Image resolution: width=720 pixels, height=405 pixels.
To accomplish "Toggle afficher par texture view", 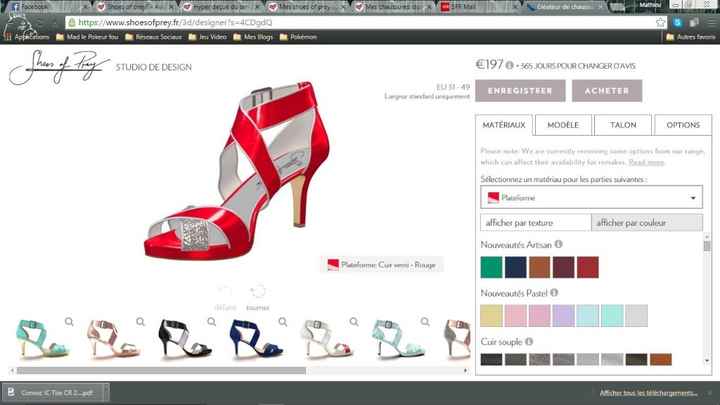I will tap(536, 223).
